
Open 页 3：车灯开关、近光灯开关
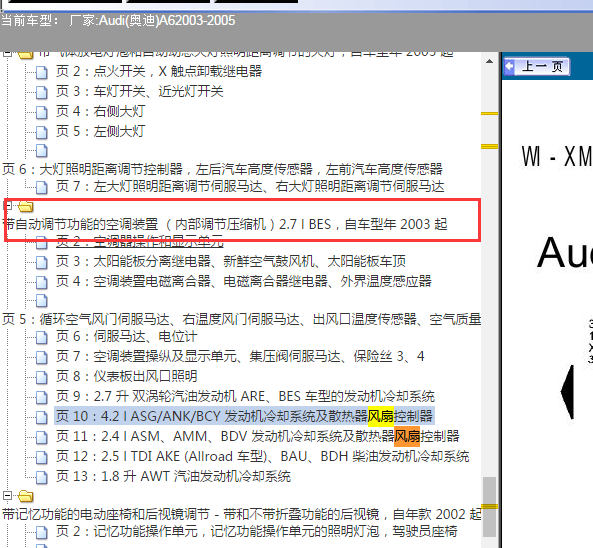pyautogui.click(x=140, y=92)
